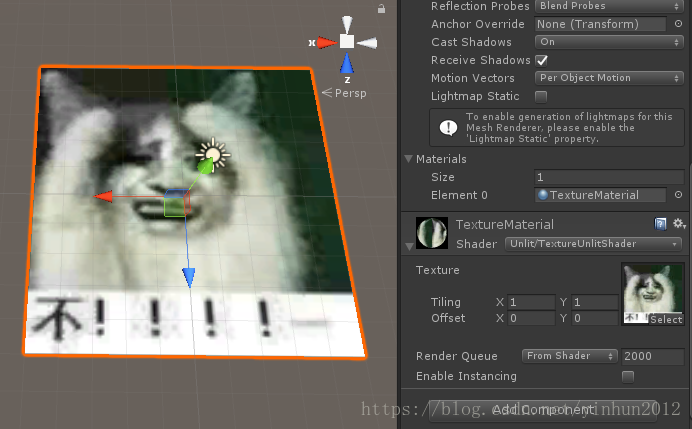The height and width of the screenshot is (429, 692).
Task: Open the Motion Vectors dropdown
Action: point(609,78)
